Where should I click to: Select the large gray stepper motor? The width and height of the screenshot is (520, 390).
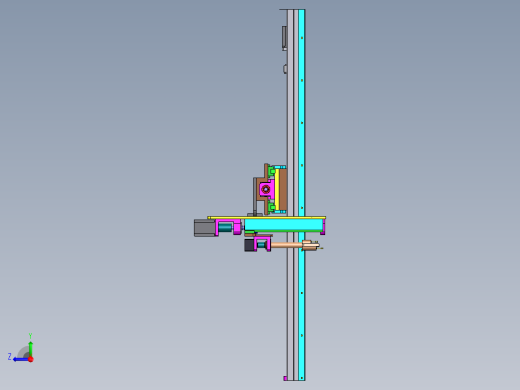coord(205,228)
